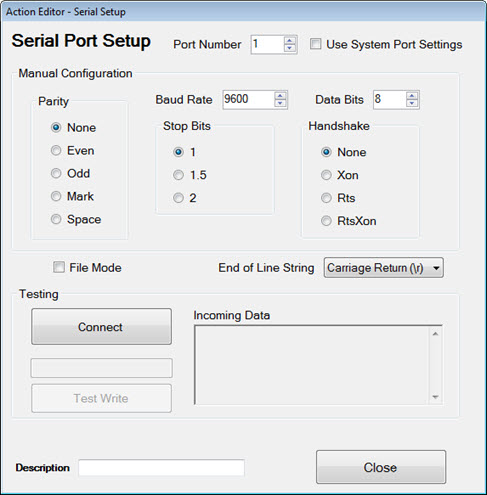This screenshot has height=495, width=487.
Task: Increase Baud Rate using up spinner
Action: point(280,96)
